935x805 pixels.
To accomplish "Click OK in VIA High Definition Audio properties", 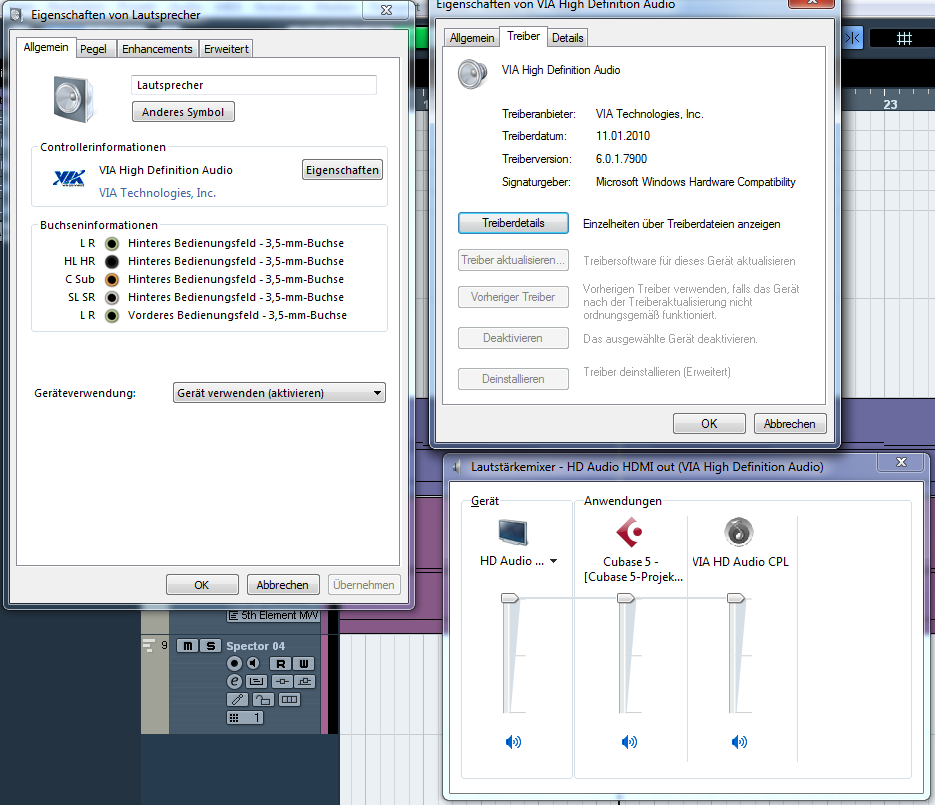I will (x=709, y=424).
